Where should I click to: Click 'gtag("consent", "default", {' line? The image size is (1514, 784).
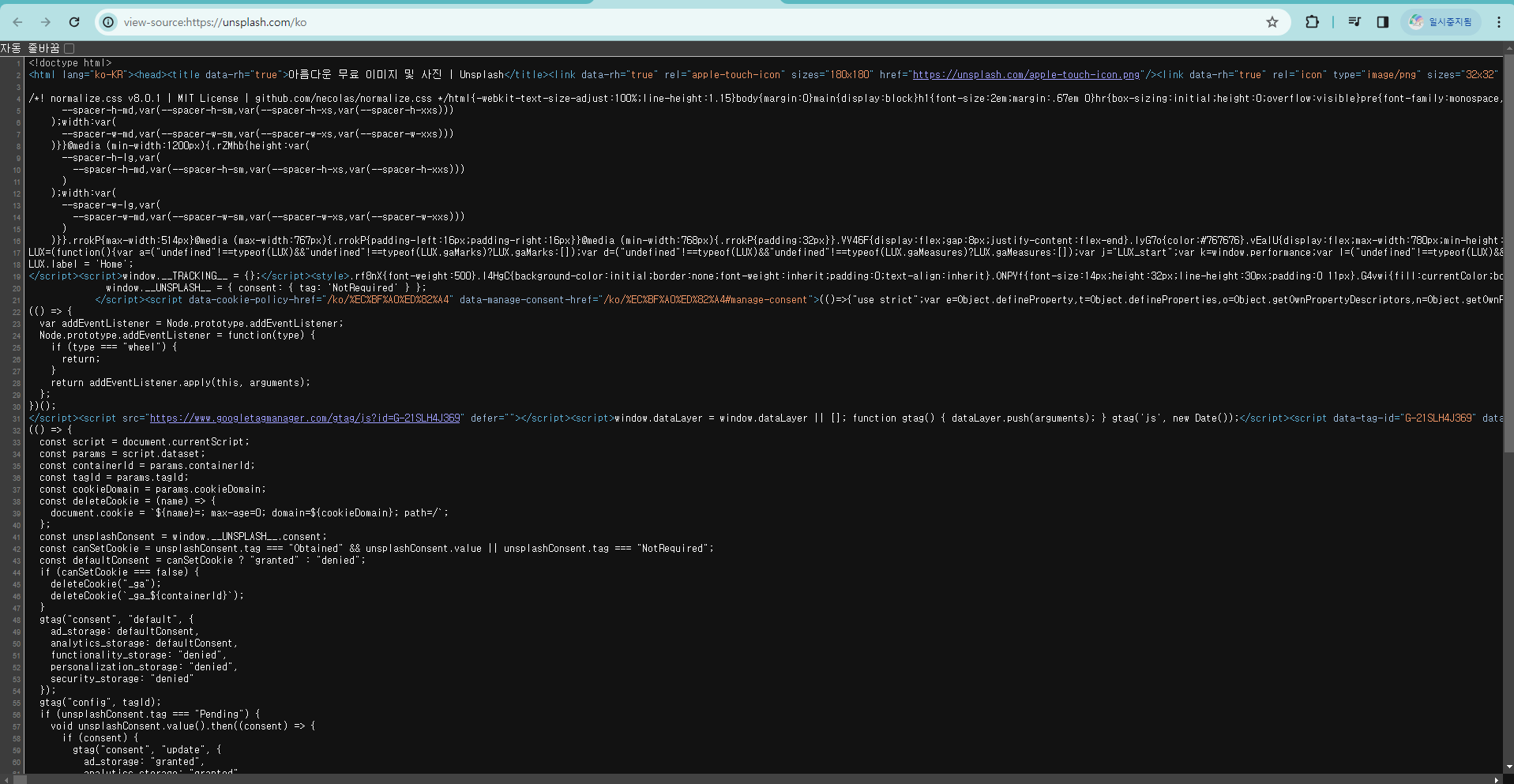pos(117,620)
